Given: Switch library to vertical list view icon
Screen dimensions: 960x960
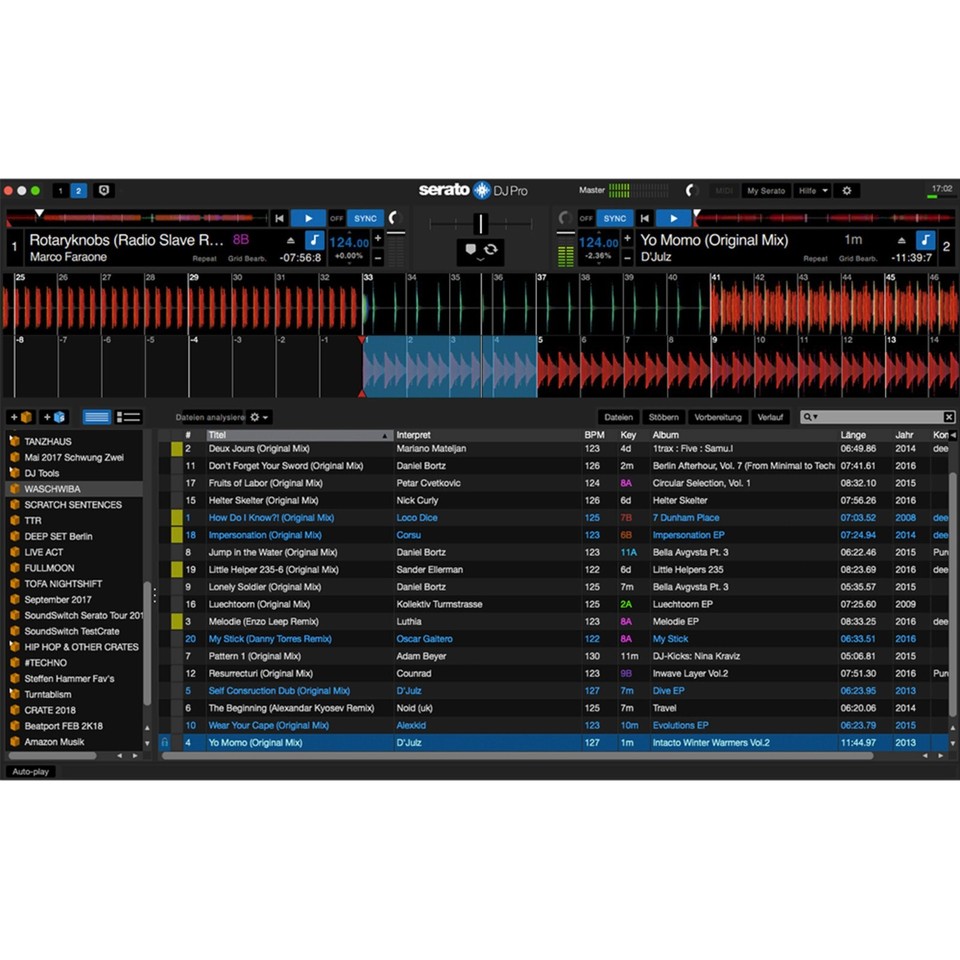Looking at the screenshot, I should (x=127, y=417).
